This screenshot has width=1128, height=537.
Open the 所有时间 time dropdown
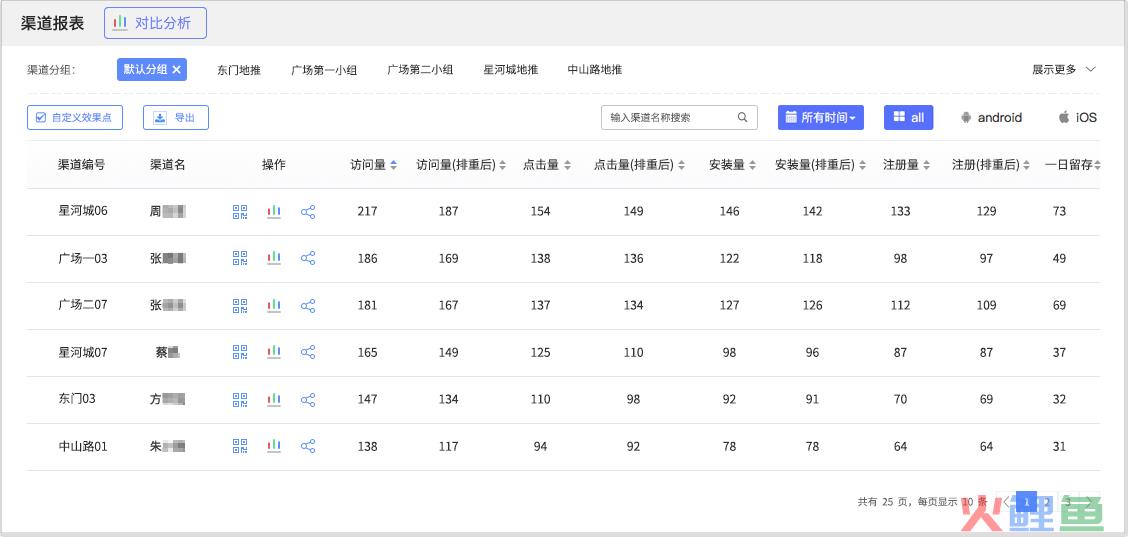[820, 118]
